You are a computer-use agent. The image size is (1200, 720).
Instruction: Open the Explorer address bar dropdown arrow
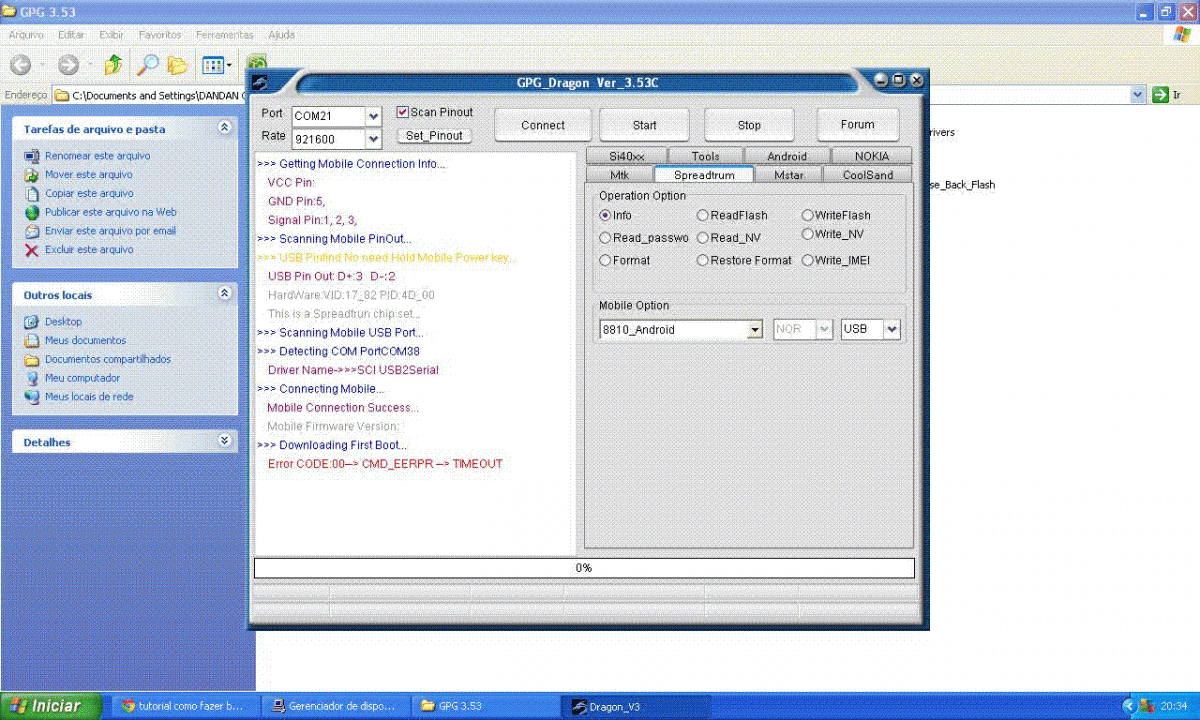pos(1138,95)
